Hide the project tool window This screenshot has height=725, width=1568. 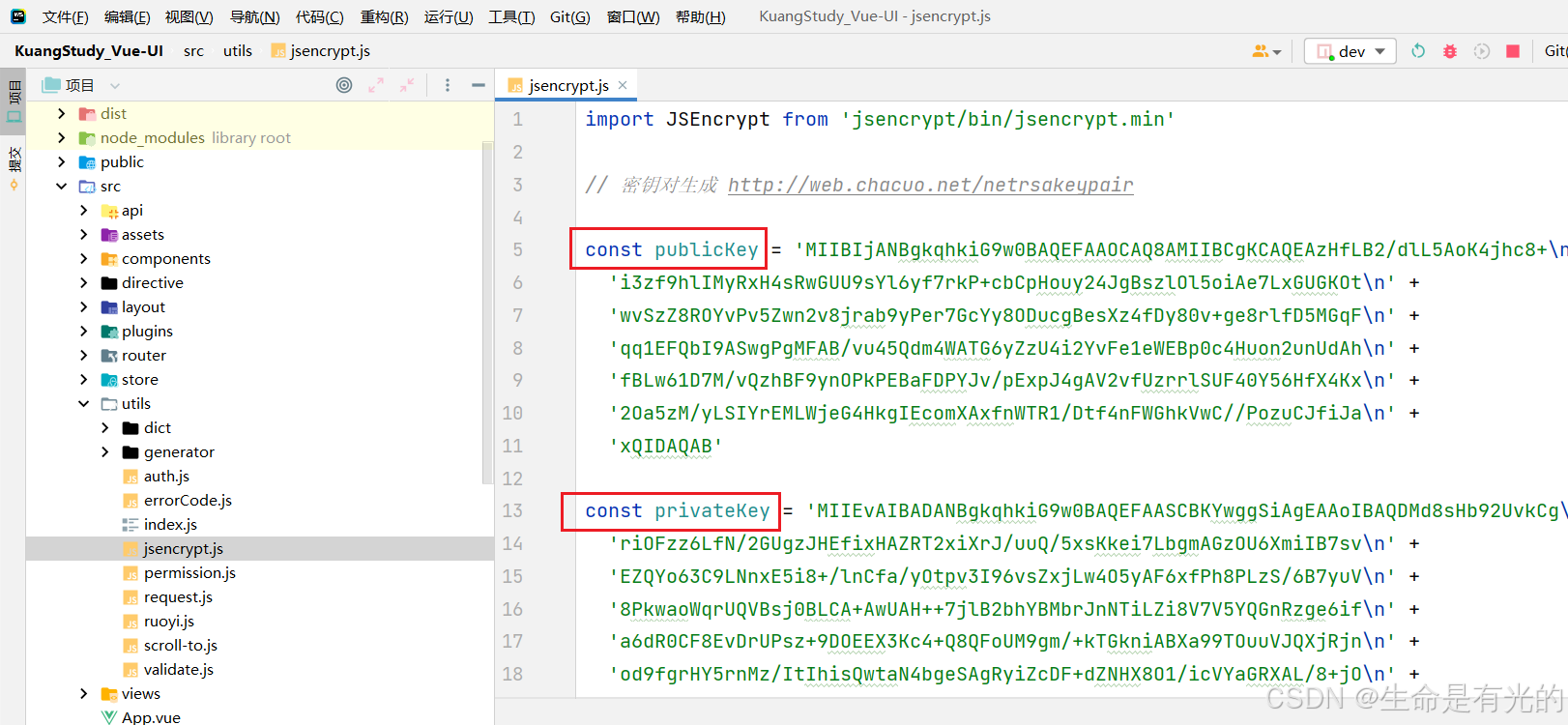[478, 85]
